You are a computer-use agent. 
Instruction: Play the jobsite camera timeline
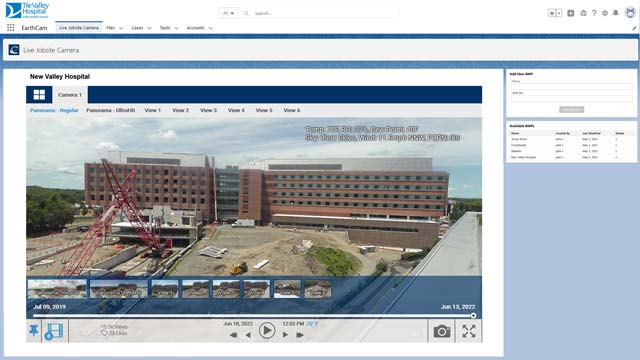[x=267, y=330]
